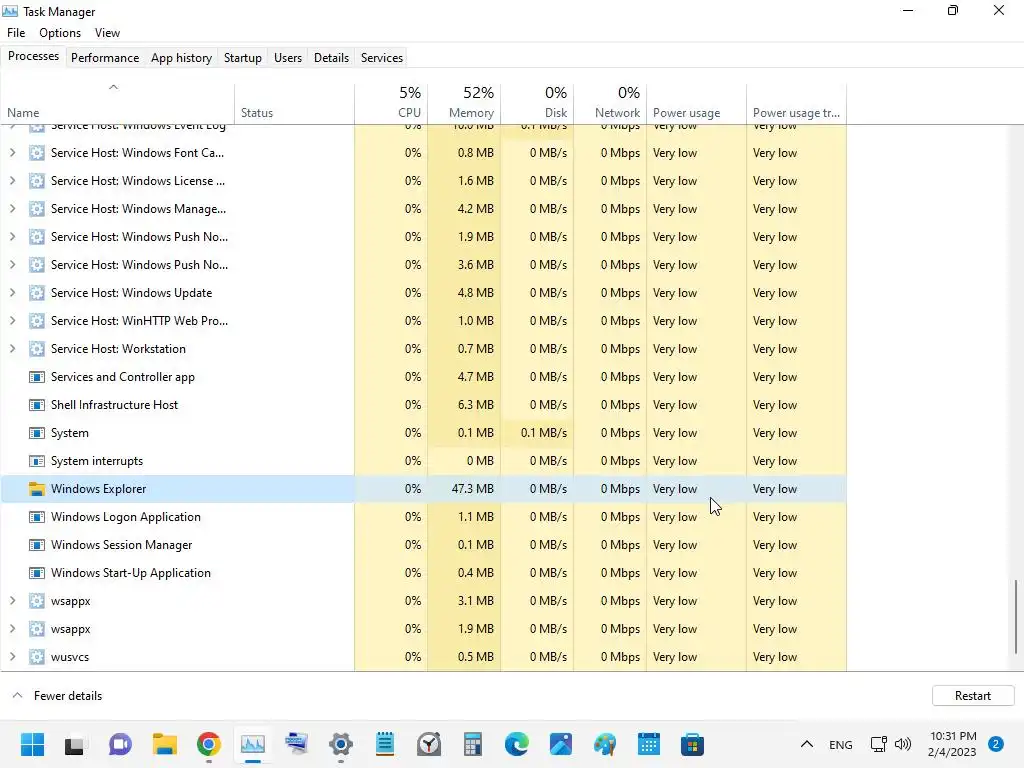Click the Services and Controller app icon
Screen dimensions: 1024x768
point(37,377)
